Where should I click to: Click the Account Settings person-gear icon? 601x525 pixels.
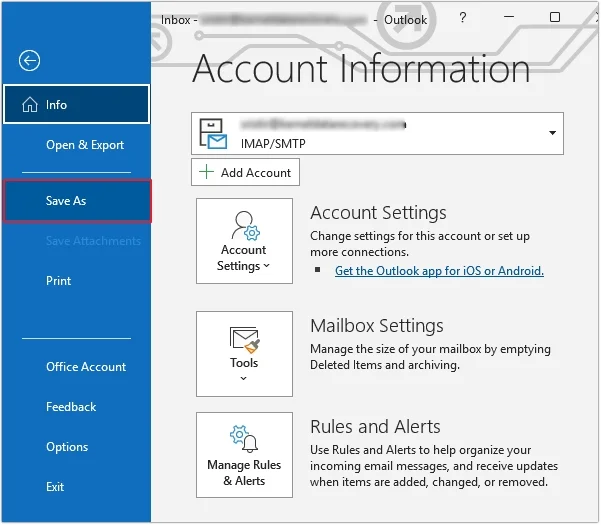coord(244,224)
